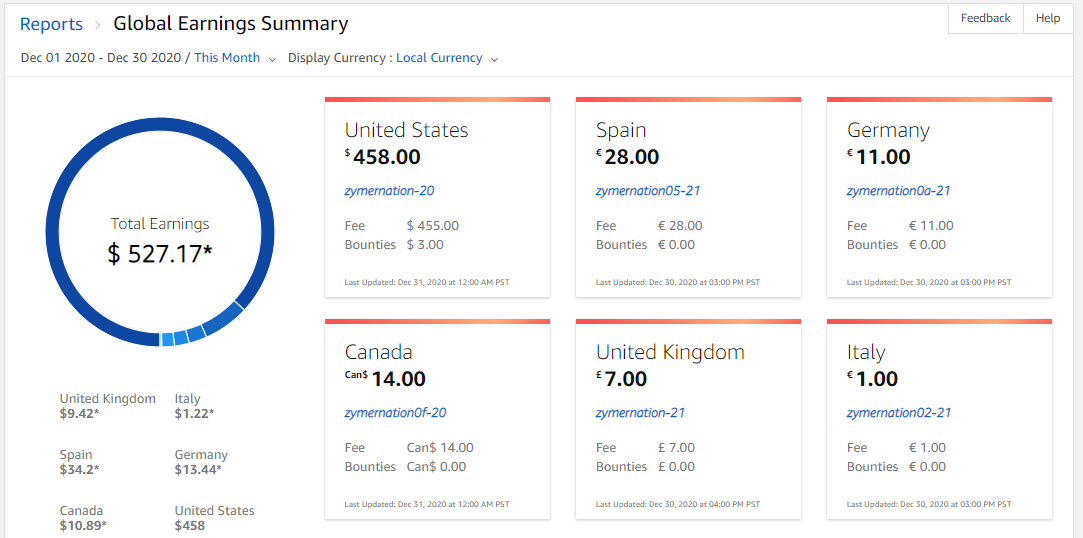The height and width of the screenshot is (538, 1083).
Task: Click the chevron next to Local Currency
Action: pos(494,59)
